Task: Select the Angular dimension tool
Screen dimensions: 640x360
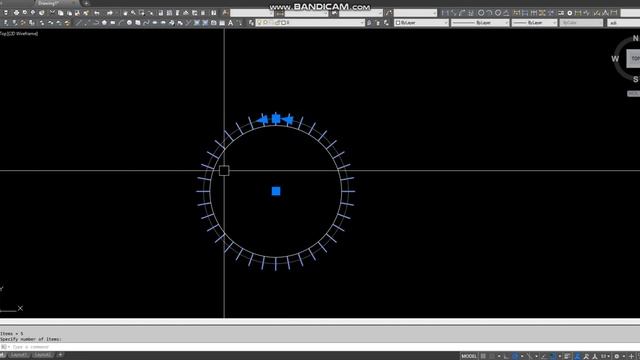Action: click(506, 13)
